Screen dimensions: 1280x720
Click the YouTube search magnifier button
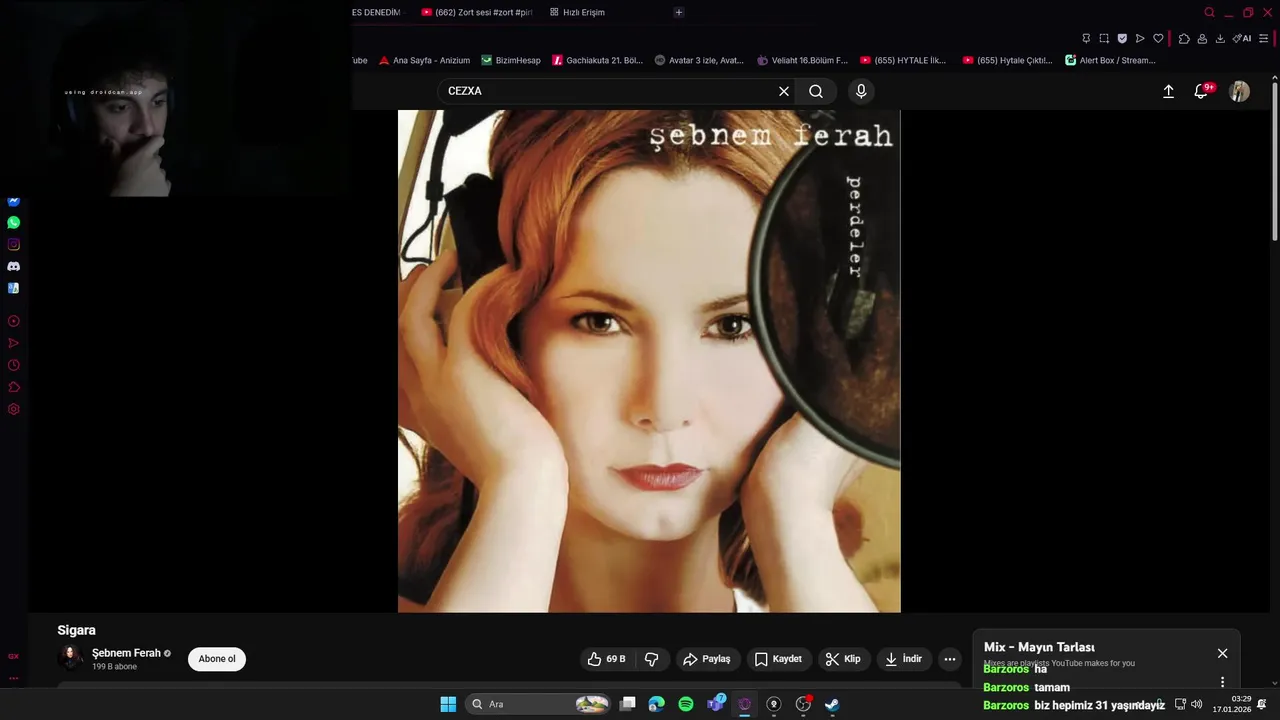click(x=816, y=91)
